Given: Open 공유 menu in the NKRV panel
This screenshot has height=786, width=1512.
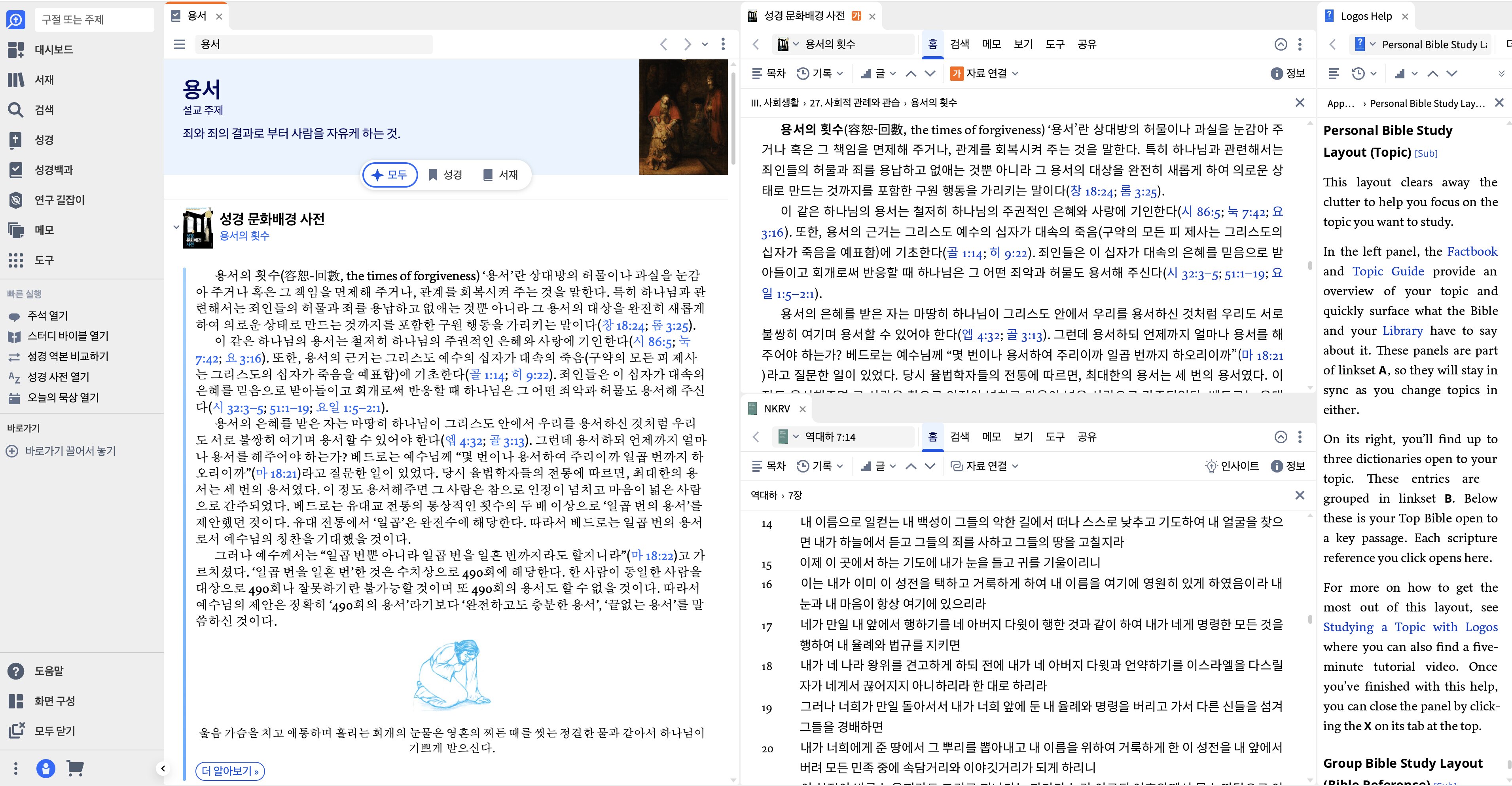Looking at the screenshot, I should coord(1086,437).
